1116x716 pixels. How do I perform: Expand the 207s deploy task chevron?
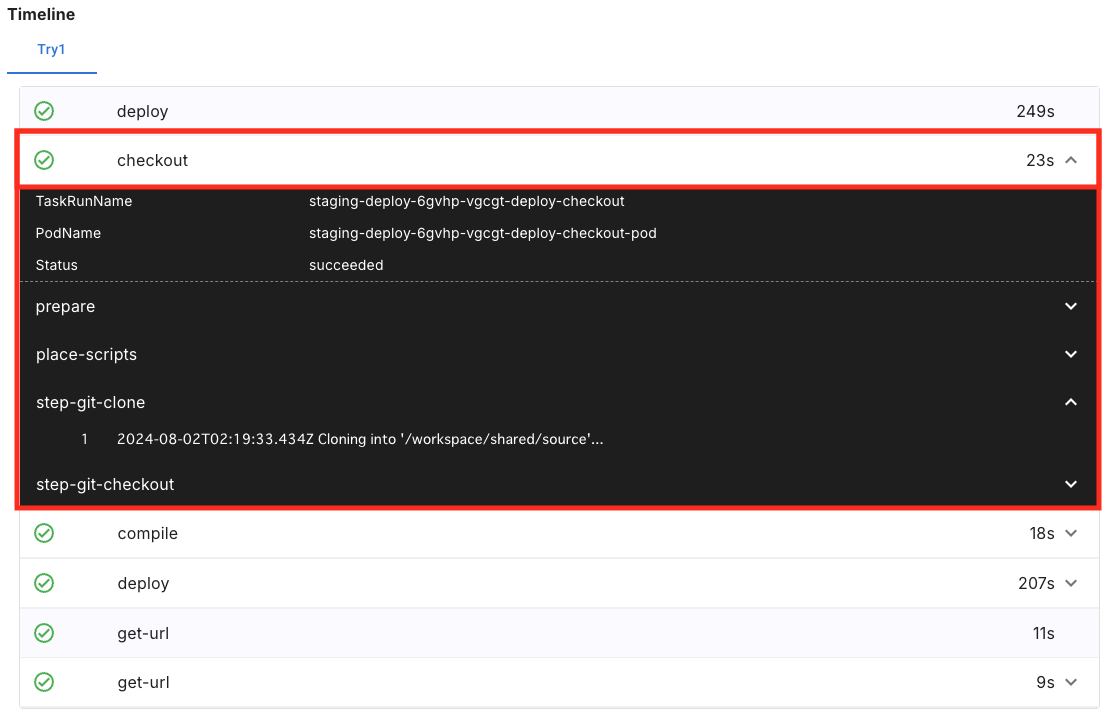coord(1071,583)
